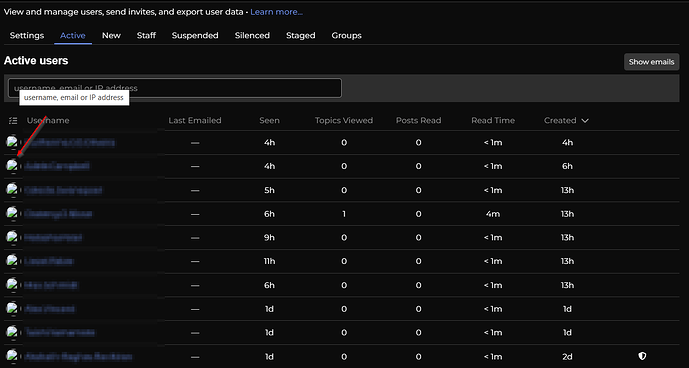
Task: Select avatar in row seen 11h ago
Action: click(12, 261)
